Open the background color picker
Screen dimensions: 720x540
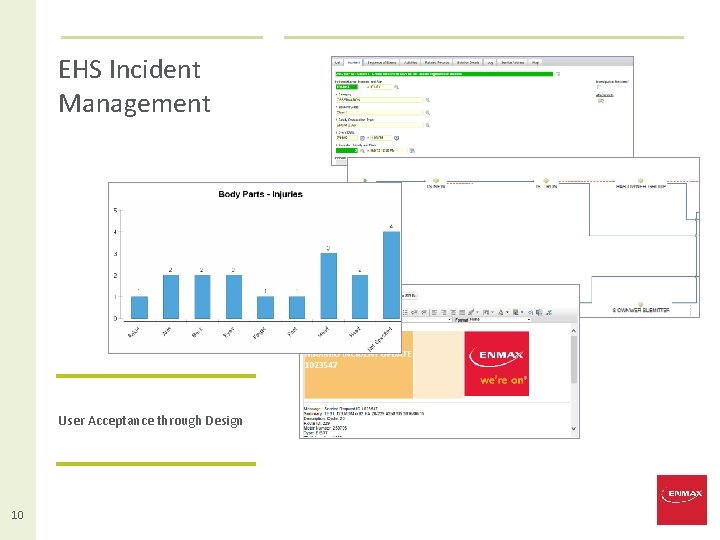[x=515, y=312]
